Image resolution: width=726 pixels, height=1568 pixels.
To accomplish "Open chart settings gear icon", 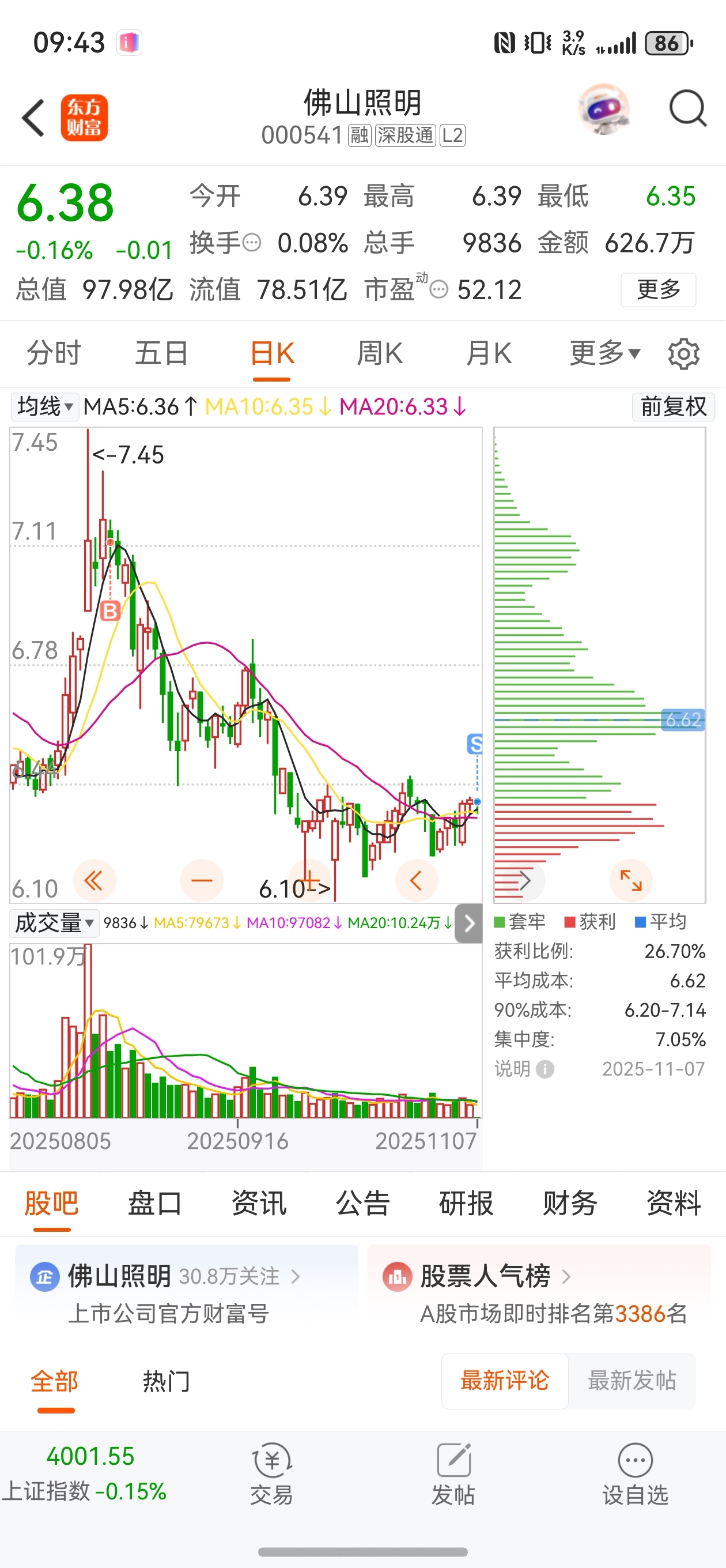I will click(683, 353).
